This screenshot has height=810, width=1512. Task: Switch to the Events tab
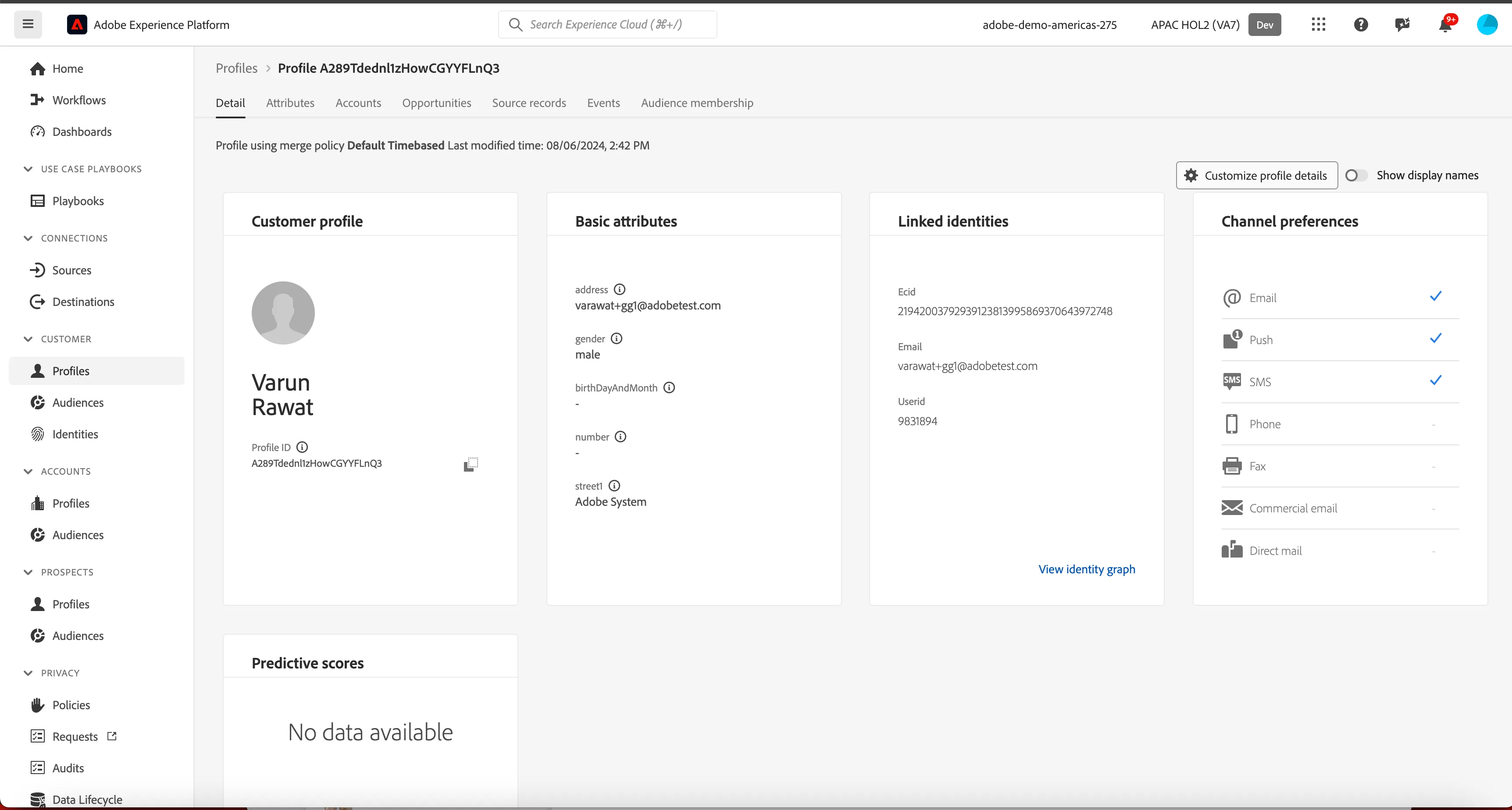tap(603, 103)
